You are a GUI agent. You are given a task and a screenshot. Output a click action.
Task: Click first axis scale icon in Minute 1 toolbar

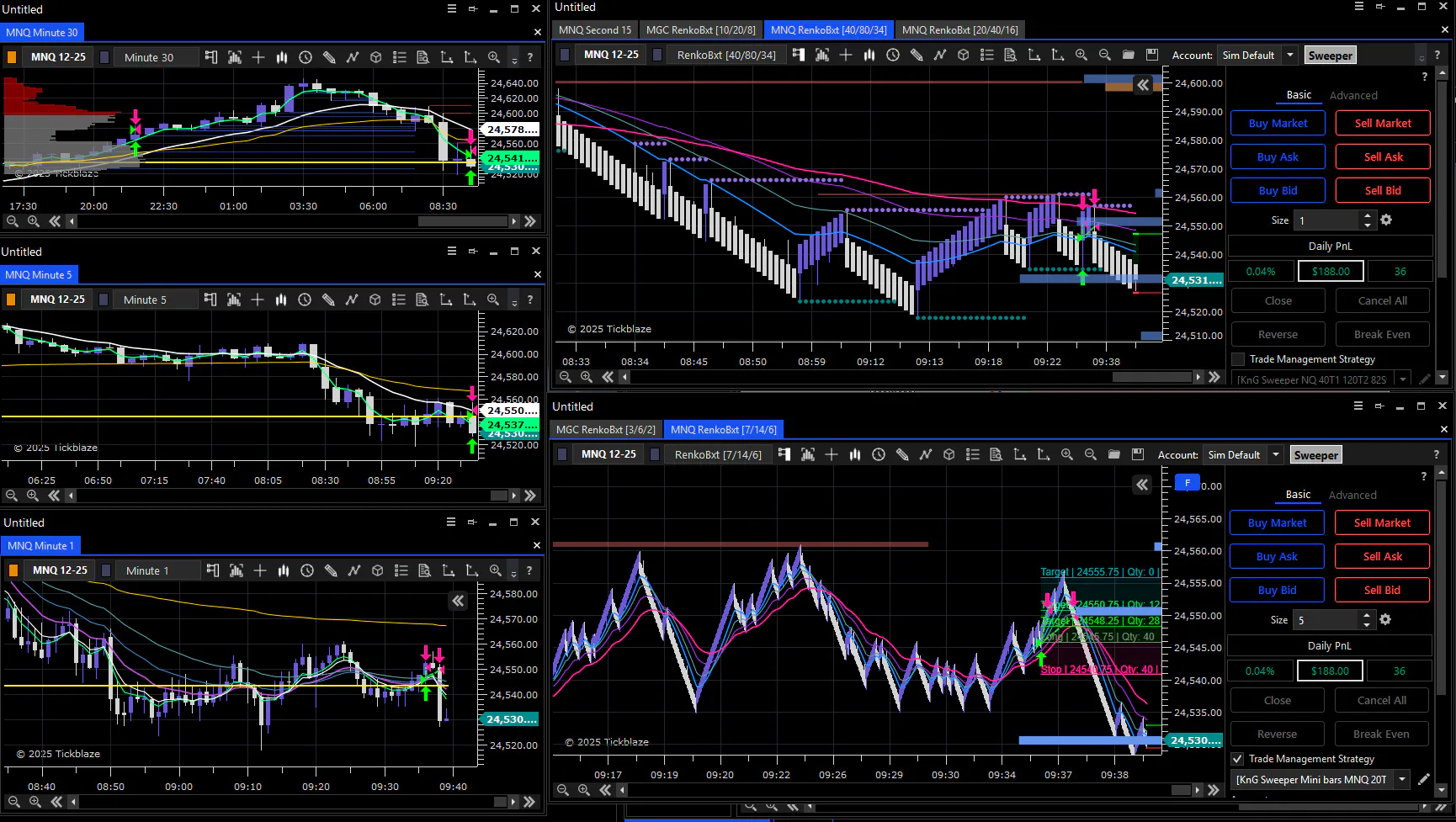tap(449, 570)
